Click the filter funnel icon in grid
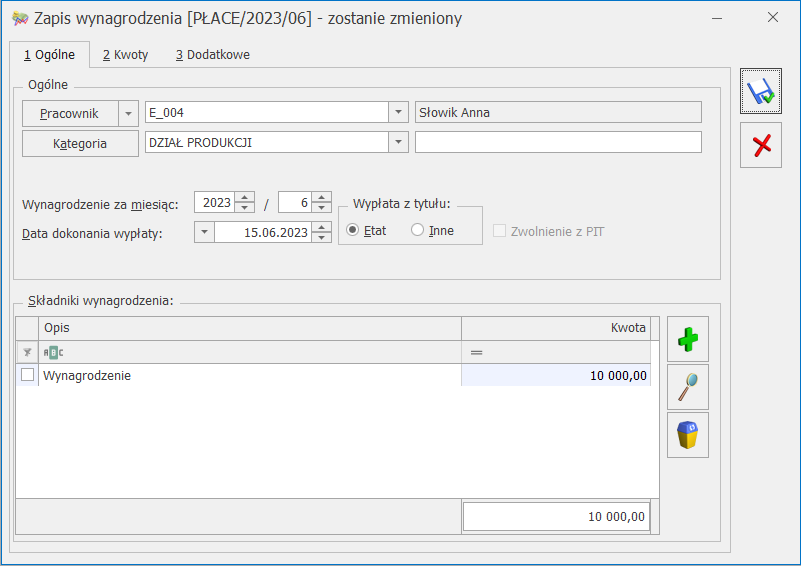The width and height of the screenshot is (801, 566). point(27,352)
